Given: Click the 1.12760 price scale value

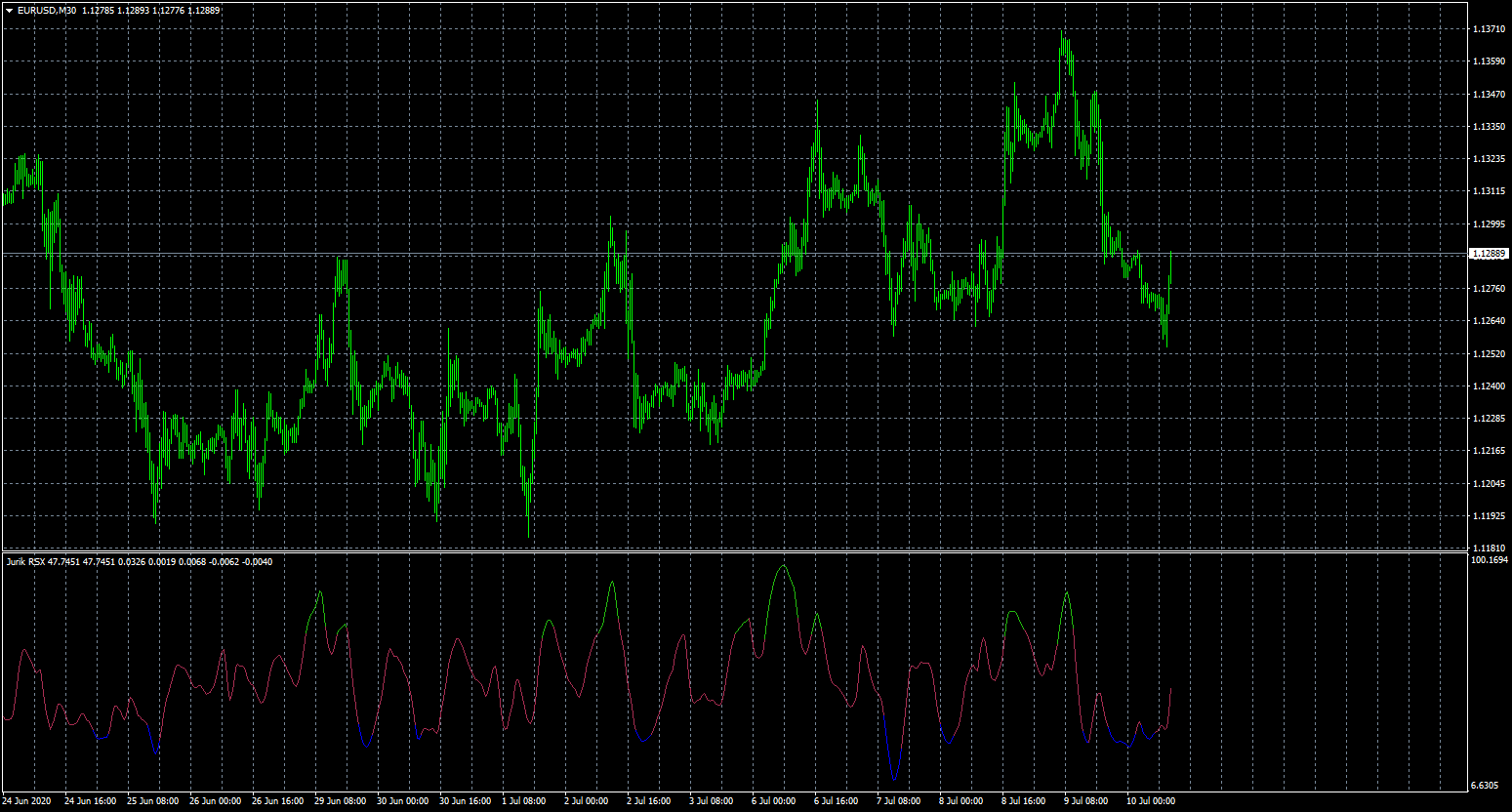Looking at the screenshot, I should pyautogui.click(x=1488, y=289).
